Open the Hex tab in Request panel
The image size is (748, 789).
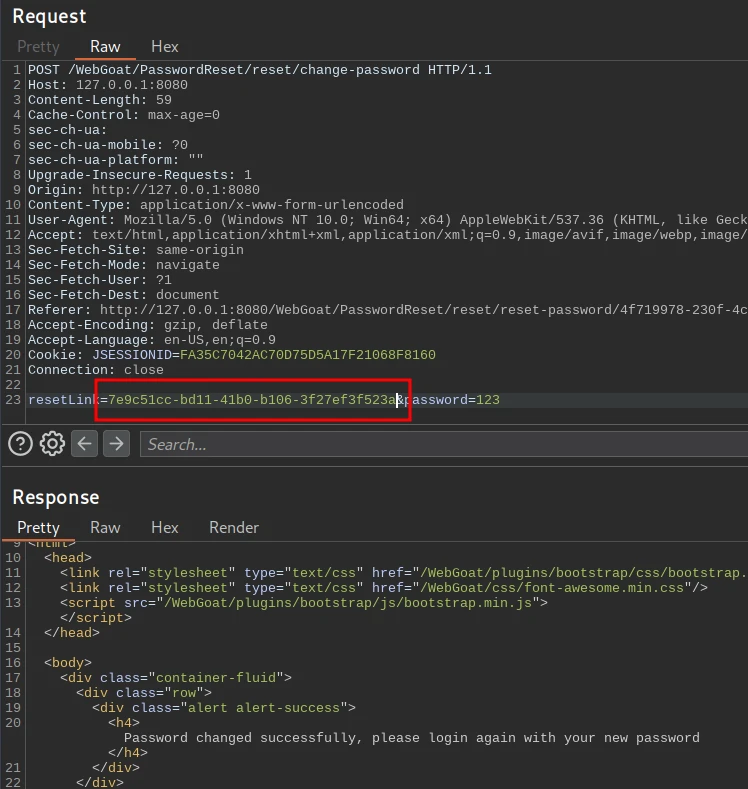[165, 46]
